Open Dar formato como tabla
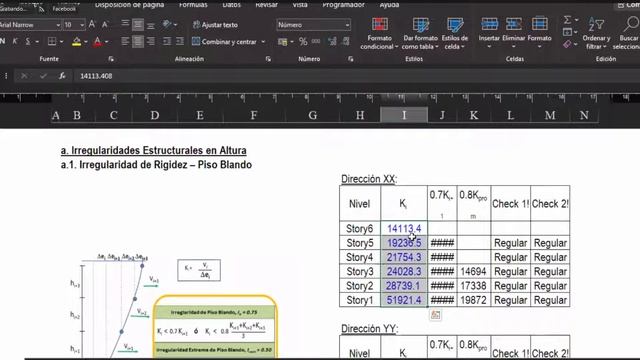 click(x=420, y=33)
